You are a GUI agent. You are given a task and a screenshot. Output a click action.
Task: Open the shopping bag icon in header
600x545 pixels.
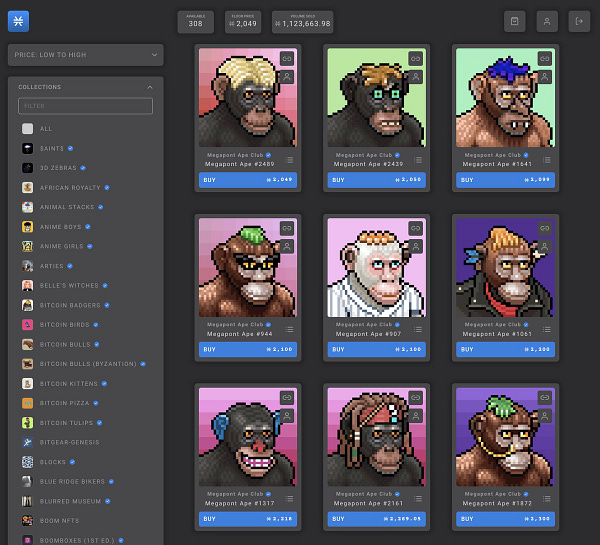click(x=515, y=21)
